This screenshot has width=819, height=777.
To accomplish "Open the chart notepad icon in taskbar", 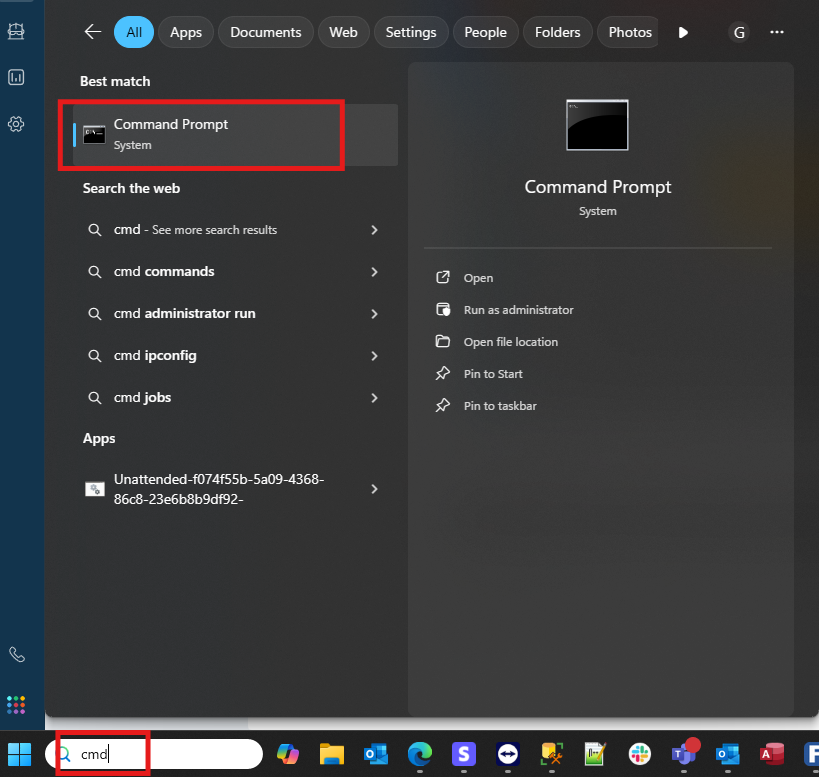I will point(595,754).
